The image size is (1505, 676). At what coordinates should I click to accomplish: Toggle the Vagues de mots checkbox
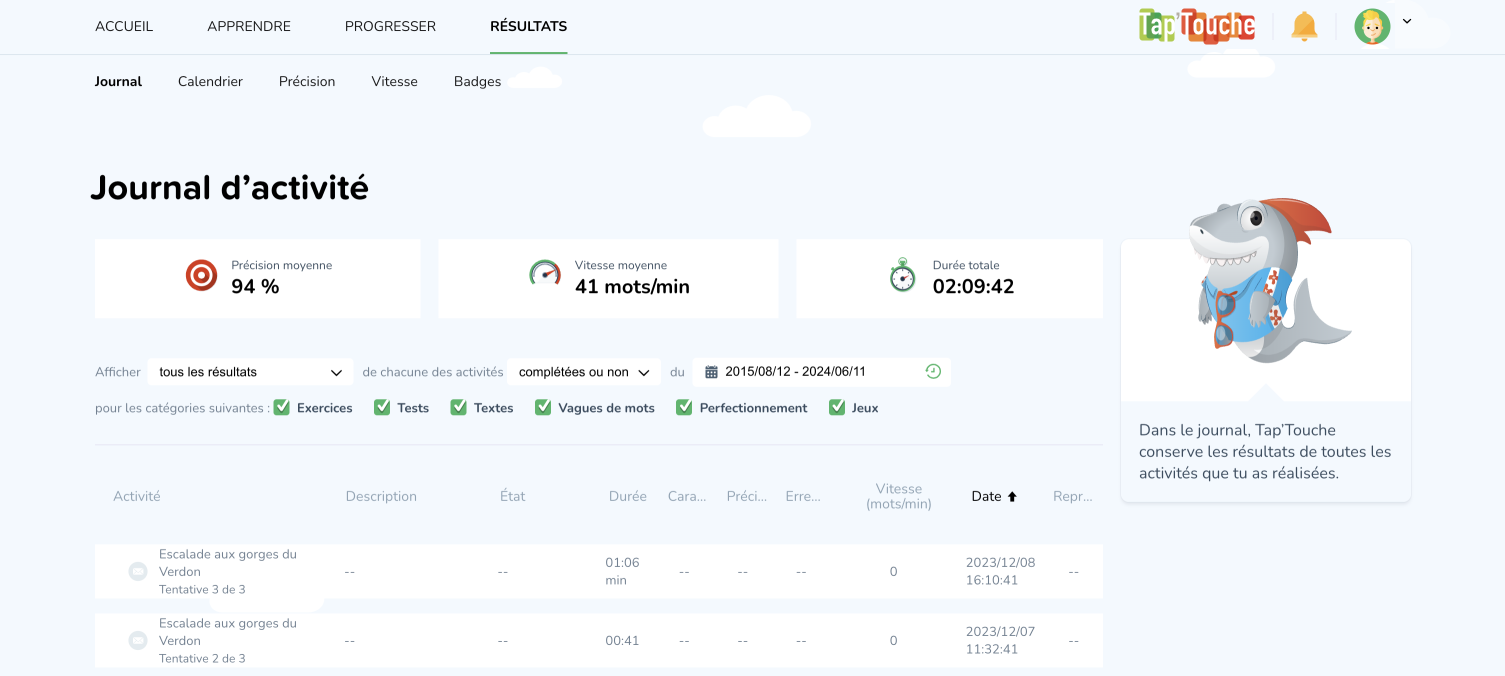543,407
